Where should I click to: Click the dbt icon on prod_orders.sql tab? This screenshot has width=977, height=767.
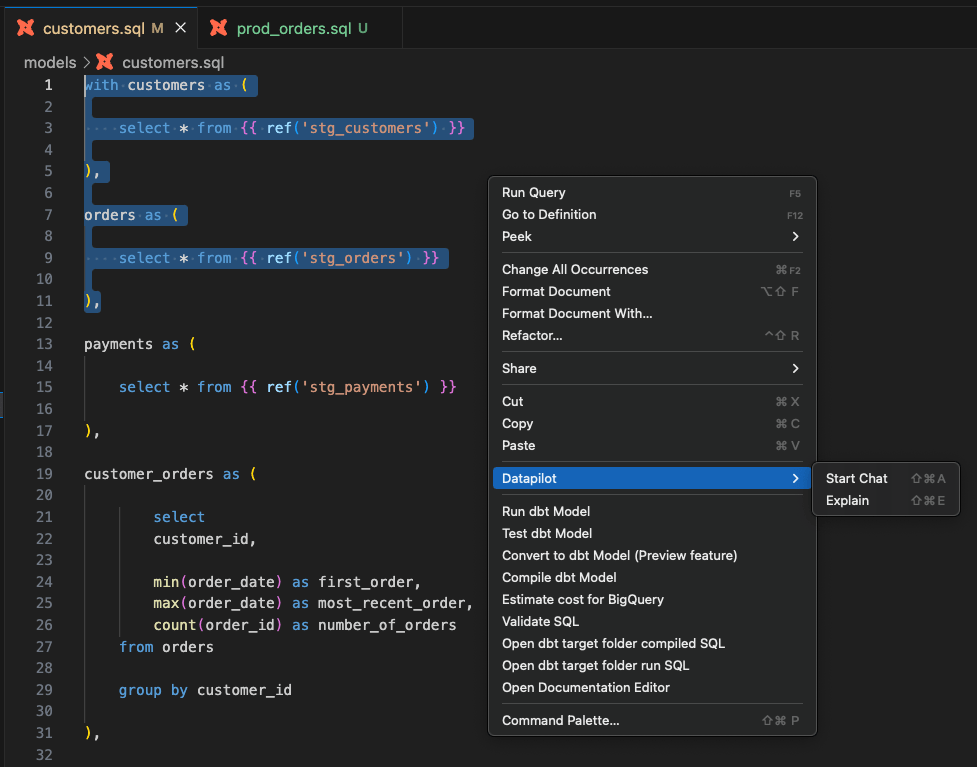[x=219, y=28]
